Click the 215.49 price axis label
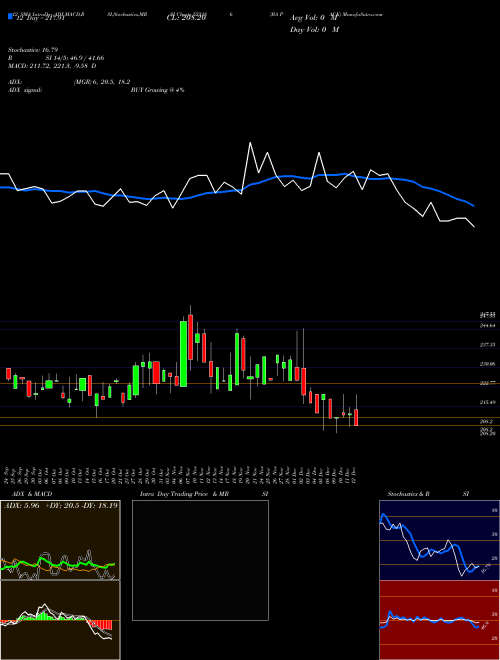The height and width of the screenshot is (660, 500). 487,402
